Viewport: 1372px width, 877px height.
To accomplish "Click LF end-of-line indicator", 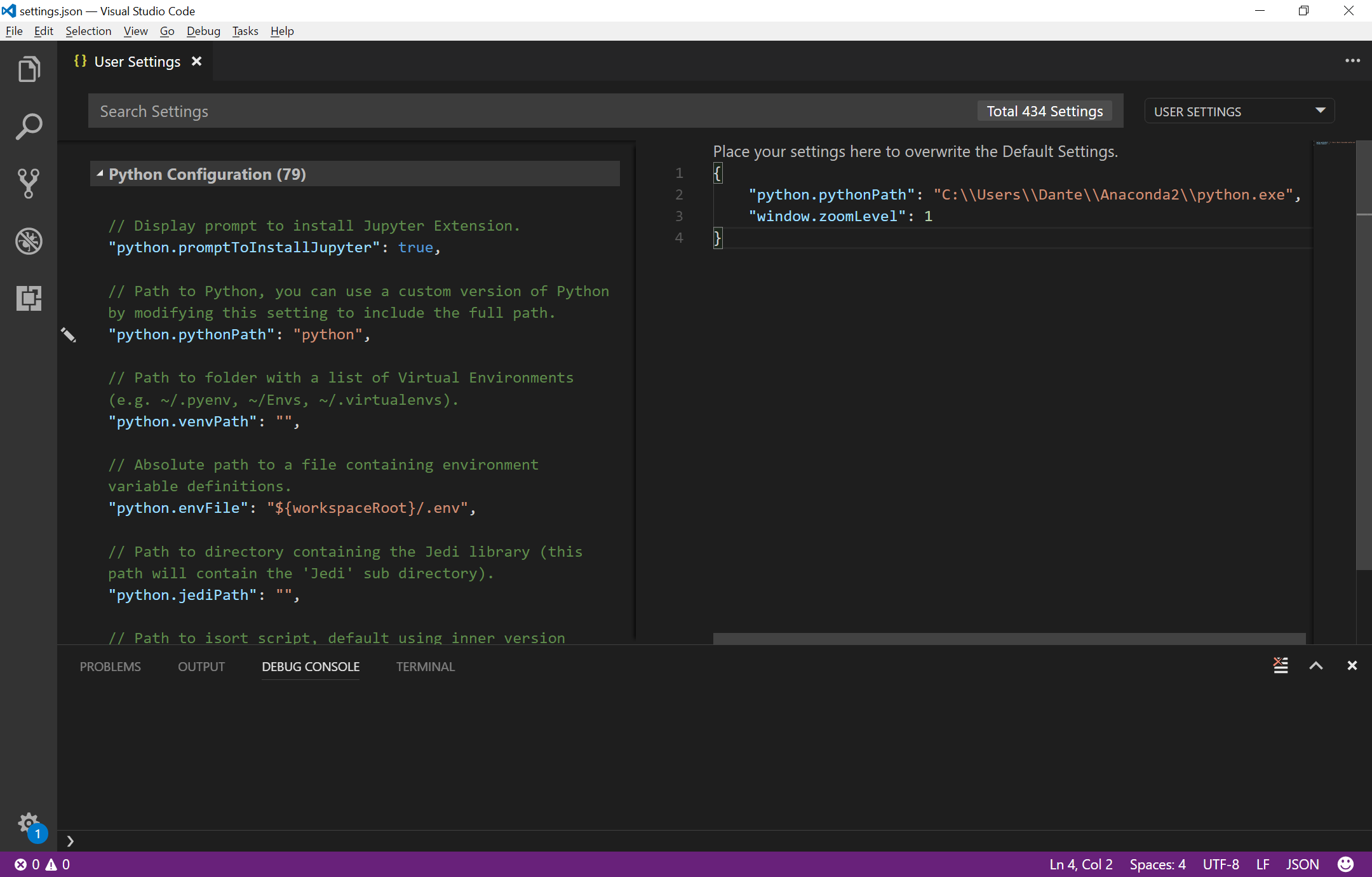I will (1263, 864).
